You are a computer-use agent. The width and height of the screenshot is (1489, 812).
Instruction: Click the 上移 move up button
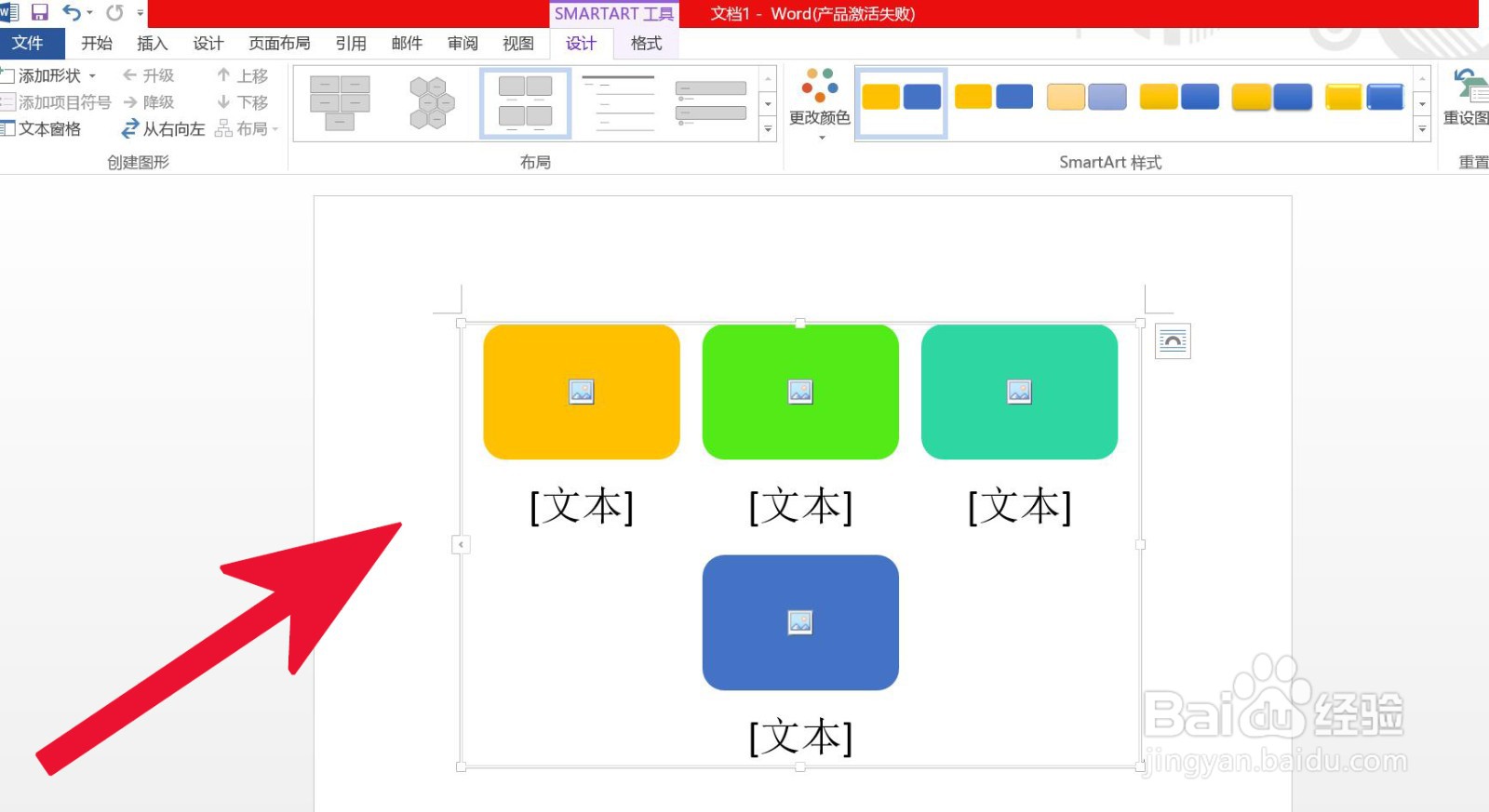tap(242, 75)
